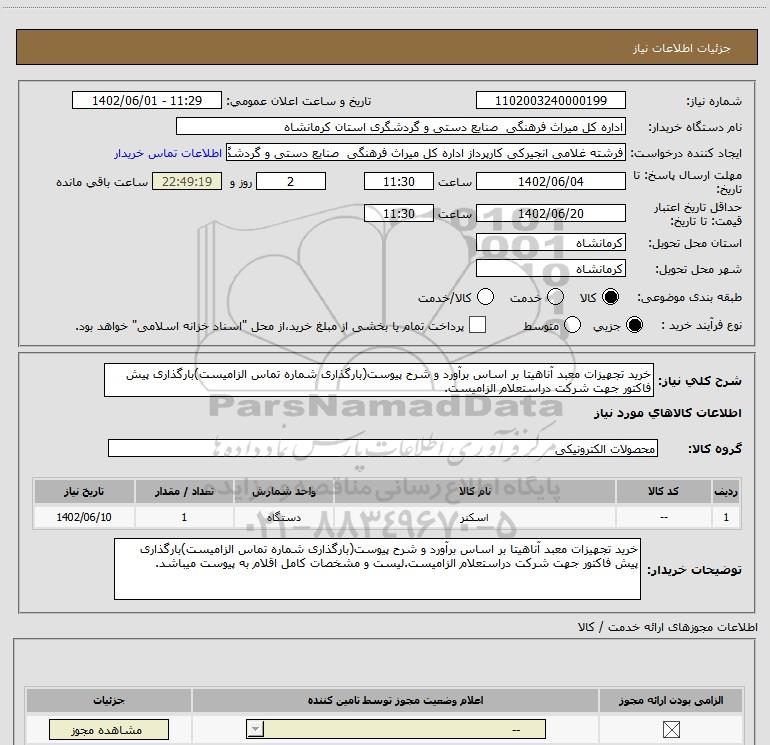
Task: Click the general need description text box
Action: tap(379, 380)
